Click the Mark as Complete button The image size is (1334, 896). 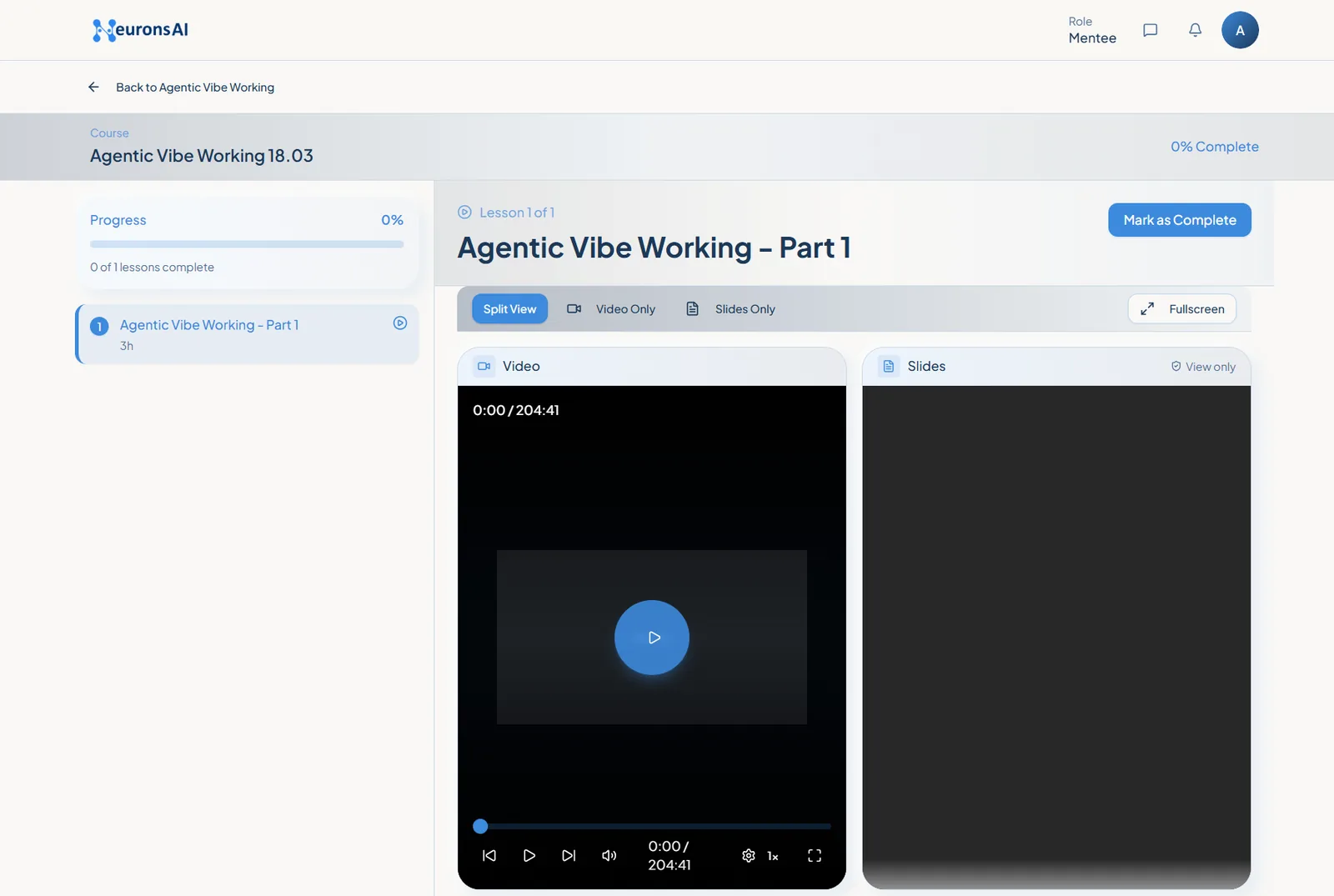point(1180,220)
